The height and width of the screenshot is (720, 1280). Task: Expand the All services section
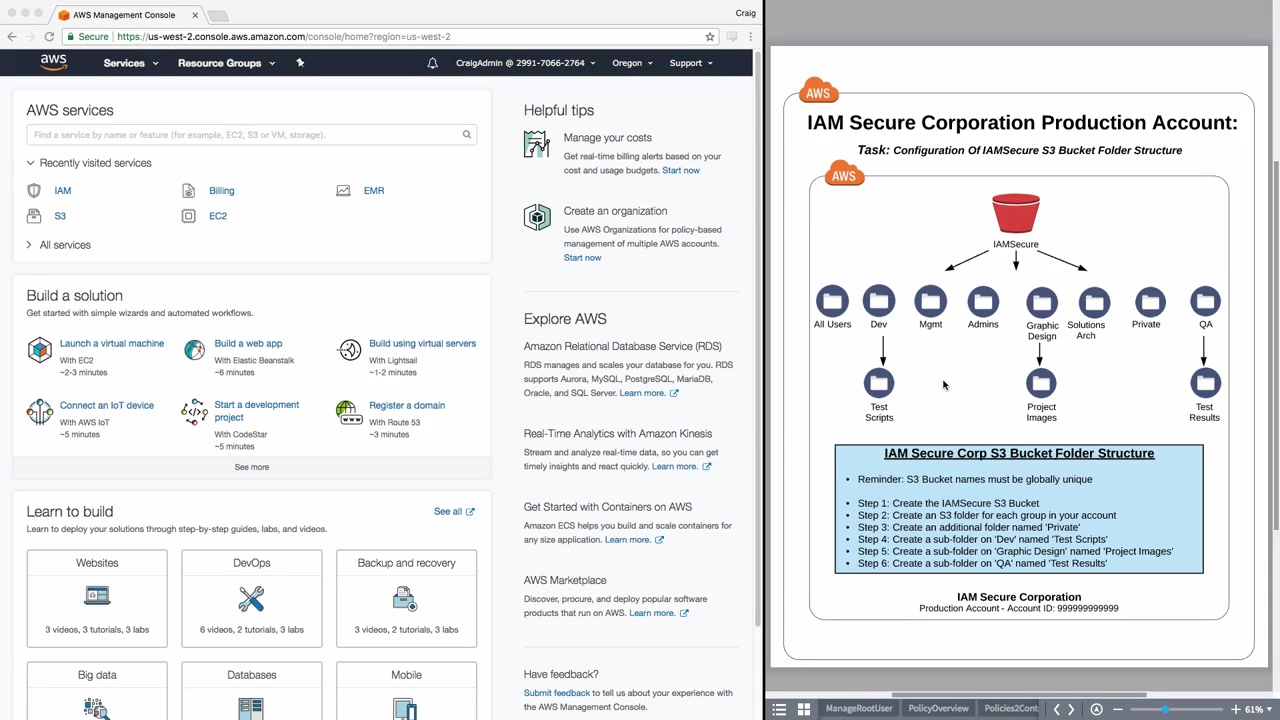pyautogui.click(x=58, y=245)
